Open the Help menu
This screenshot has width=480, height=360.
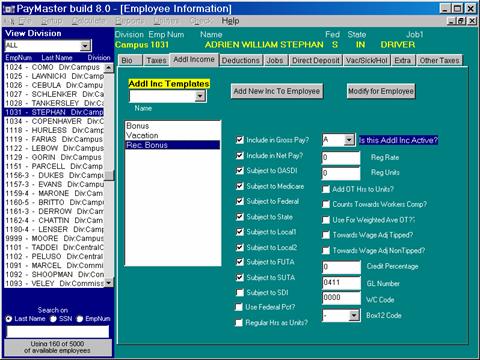[x=230, y=21]
